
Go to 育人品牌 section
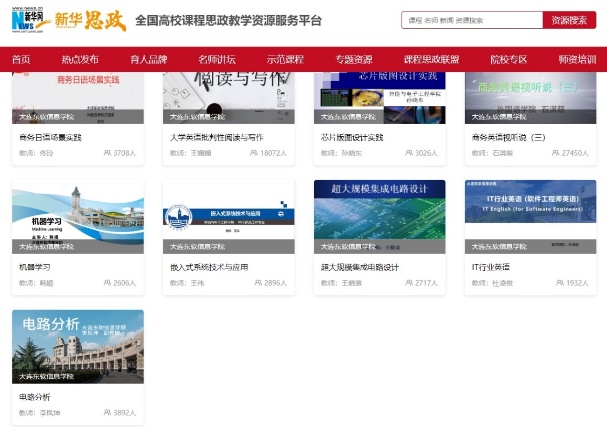click(x=149, y=60)
